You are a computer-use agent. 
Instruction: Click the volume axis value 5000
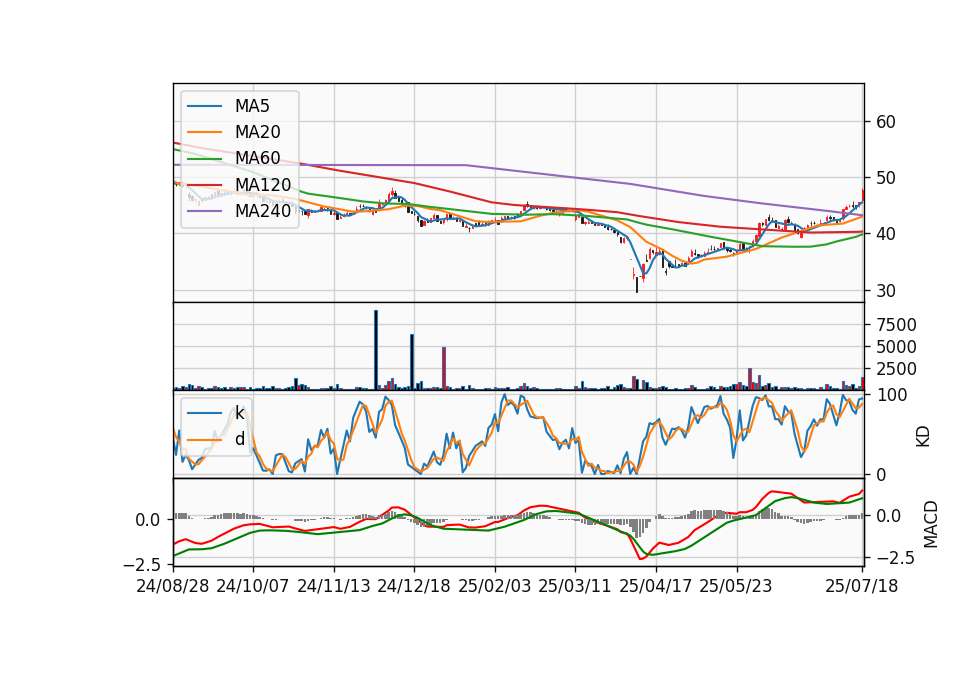click(x=896, y=347)
